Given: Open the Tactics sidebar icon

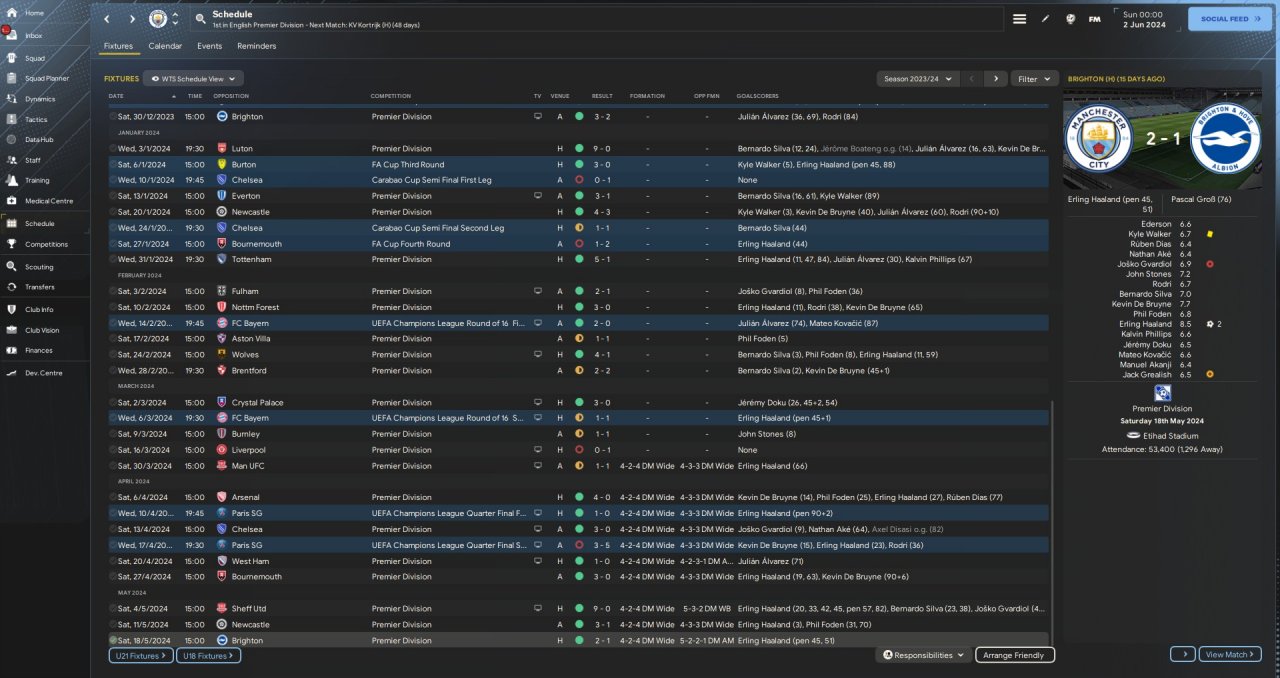Looking at the screenshot, I should coord(13,119).
